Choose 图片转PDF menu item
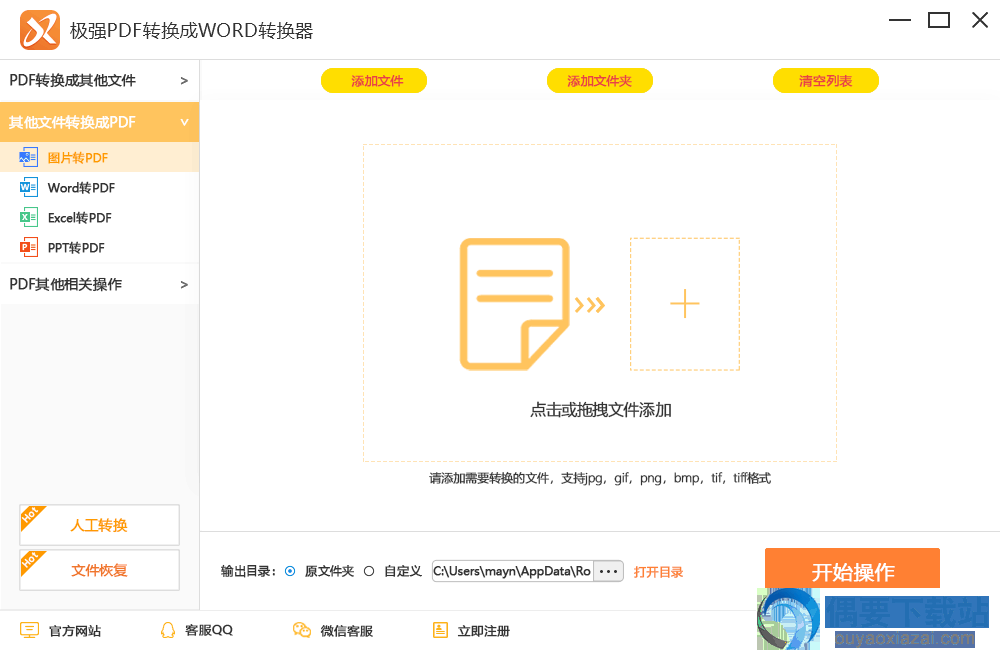 (99, 157)
